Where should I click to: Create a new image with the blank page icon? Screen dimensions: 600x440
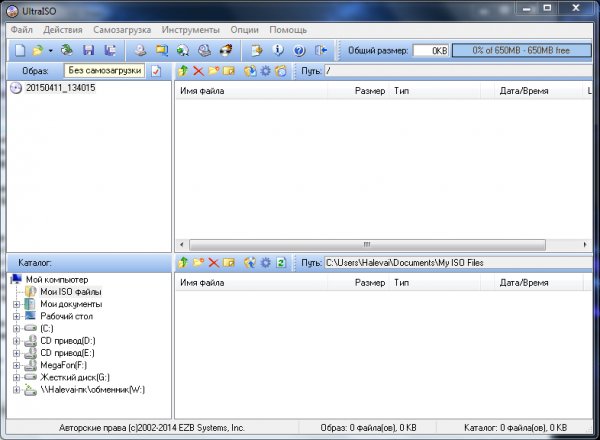point(20,50)
